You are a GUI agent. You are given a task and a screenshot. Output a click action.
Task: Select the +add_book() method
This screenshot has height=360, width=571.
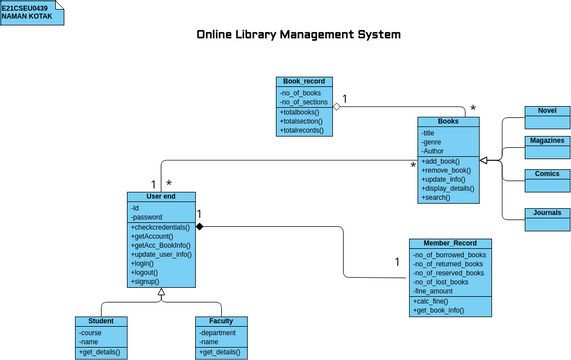point(441,162)
